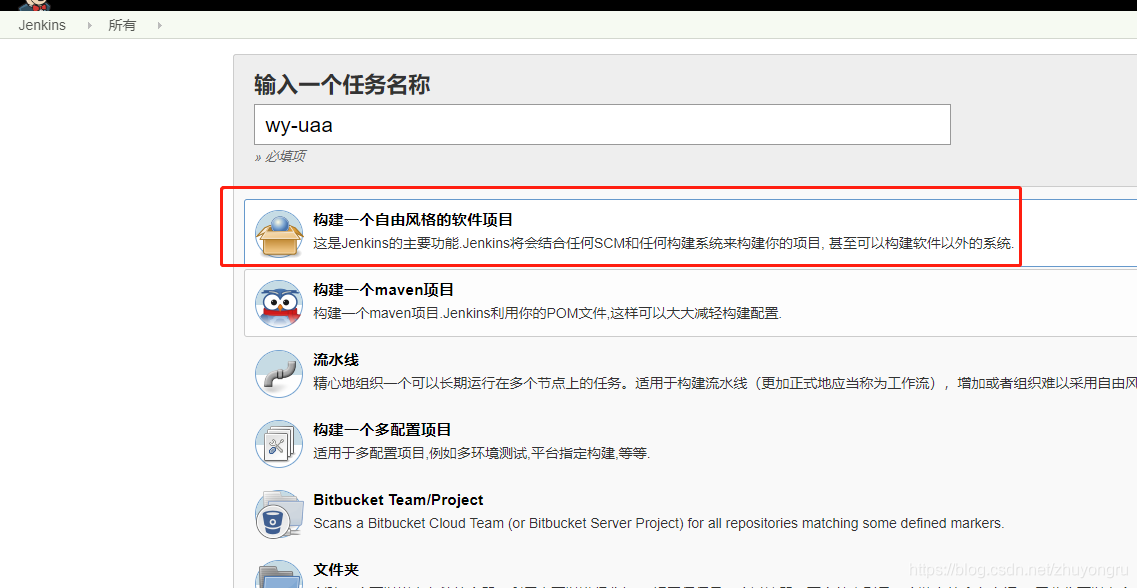1137x588 pixels.
Task: Select the 流水线 title
Action: tap(336, 360)
